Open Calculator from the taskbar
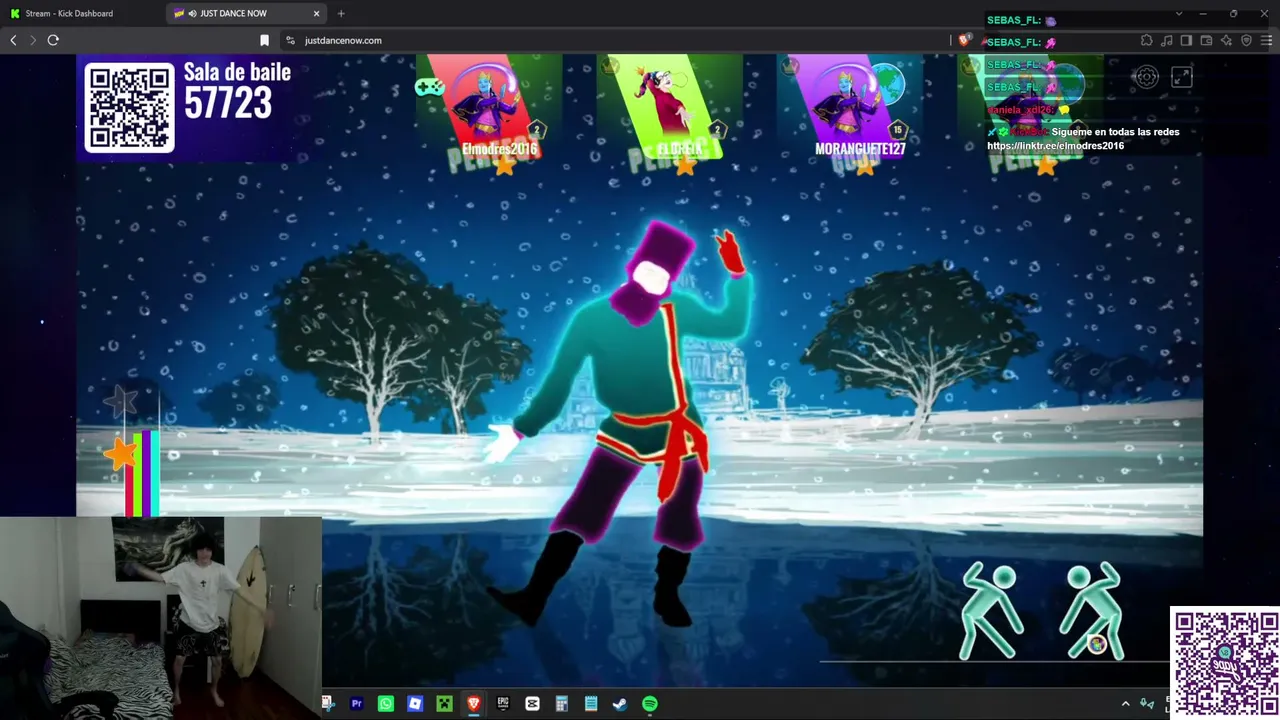This screenshot has width=1280, height=720. click(562, 704)
